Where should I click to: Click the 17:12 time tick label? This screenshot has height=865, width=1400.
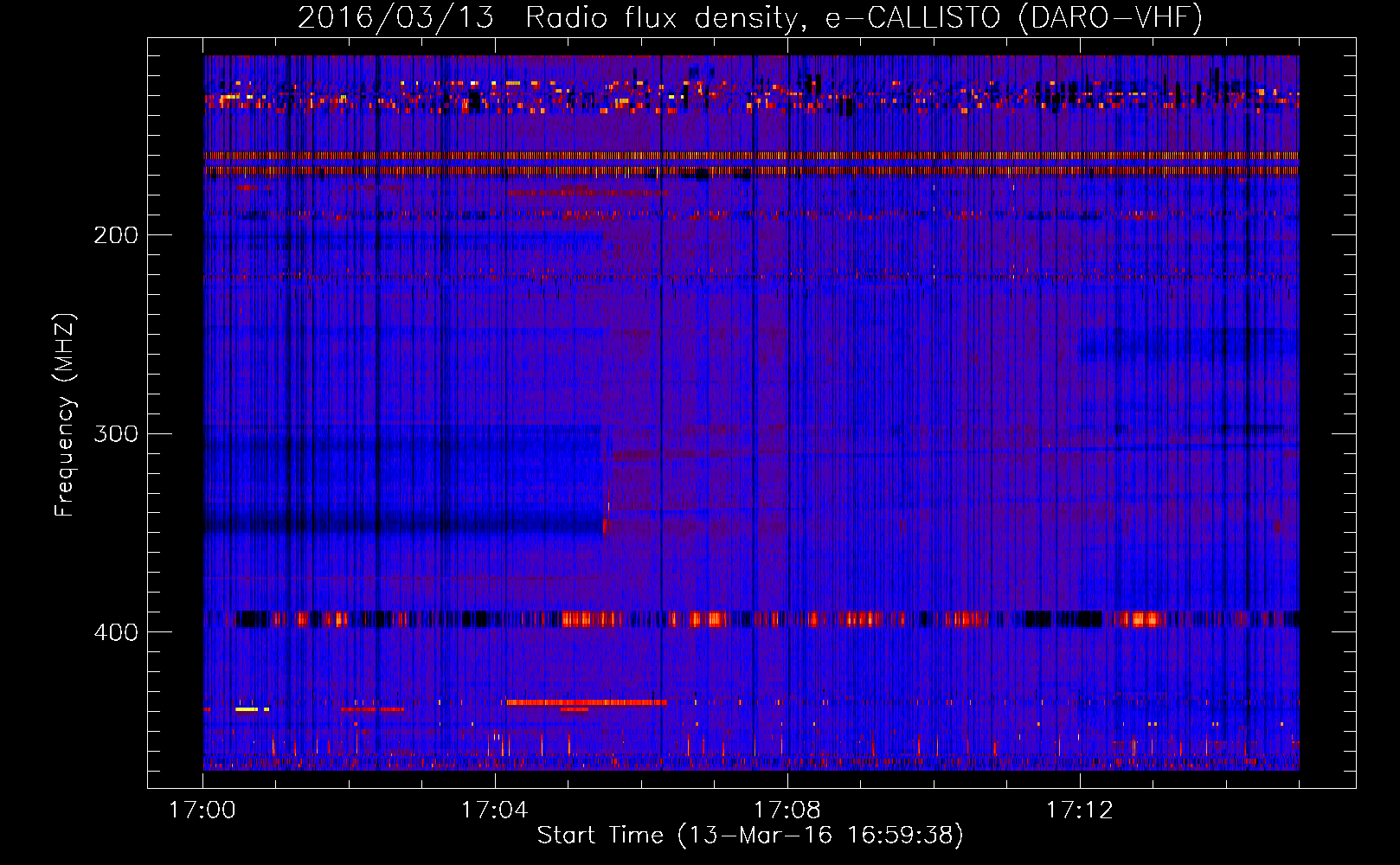(1079, 811)
